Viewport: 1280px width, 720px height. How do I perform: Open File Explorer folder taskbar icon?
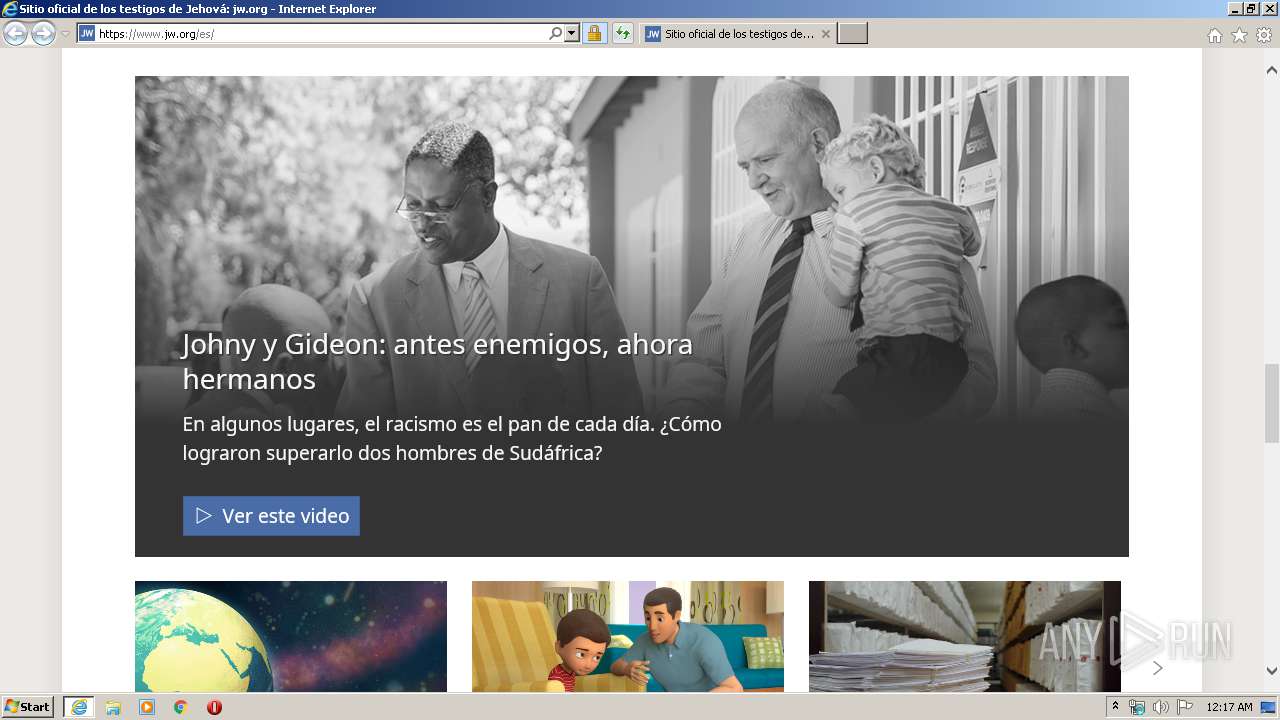pyautogui.click(x=113, y=707)
